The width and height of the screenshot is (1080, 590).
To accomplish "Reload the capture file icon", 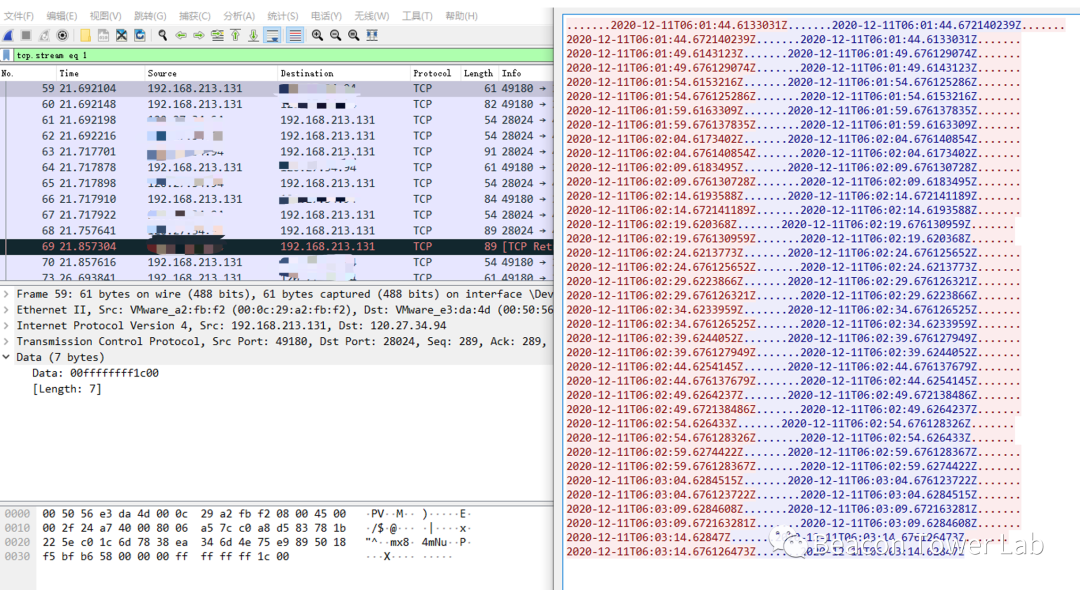I will [140, 35].
